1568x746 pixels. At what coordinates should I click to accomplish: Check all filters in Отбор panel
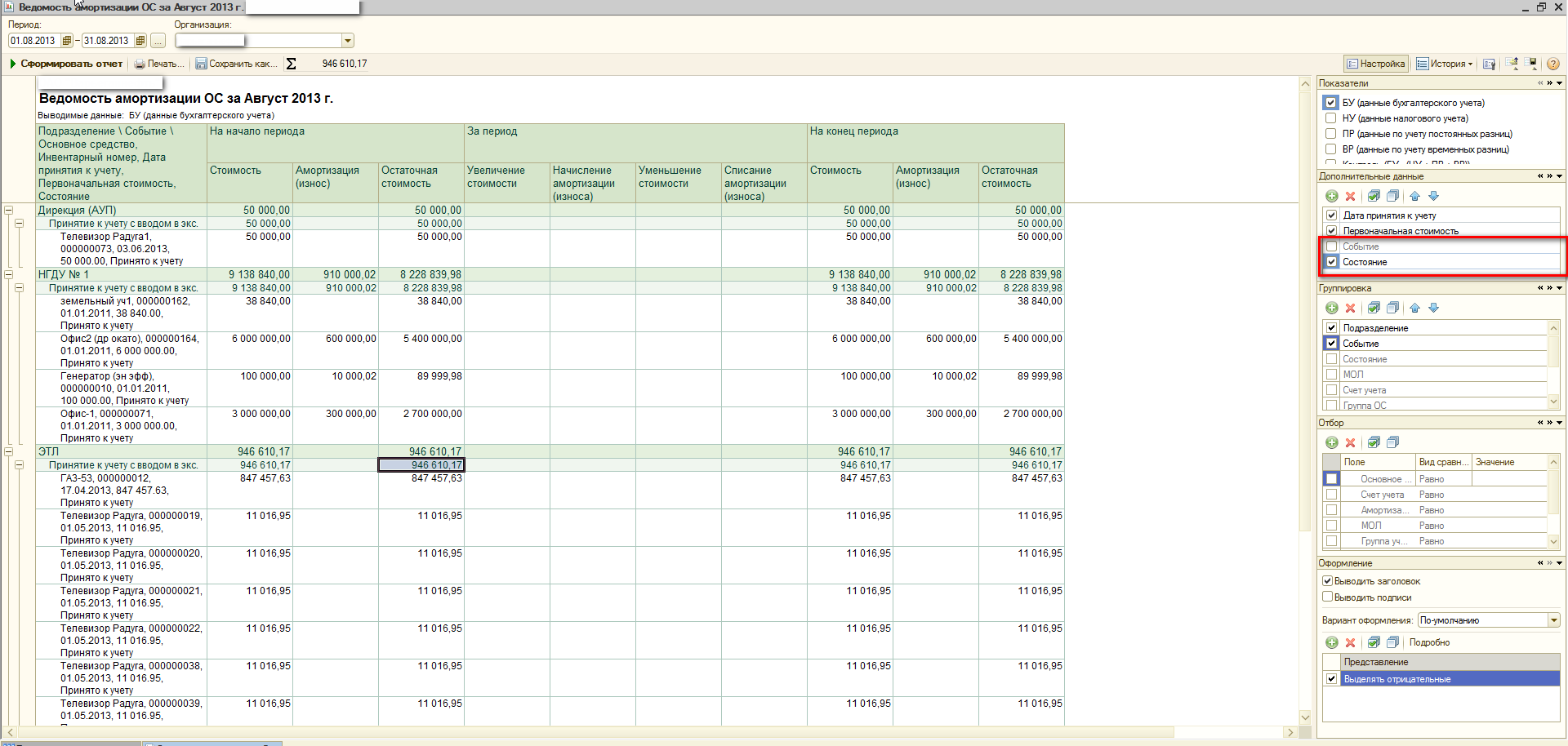click(1374, 442)
